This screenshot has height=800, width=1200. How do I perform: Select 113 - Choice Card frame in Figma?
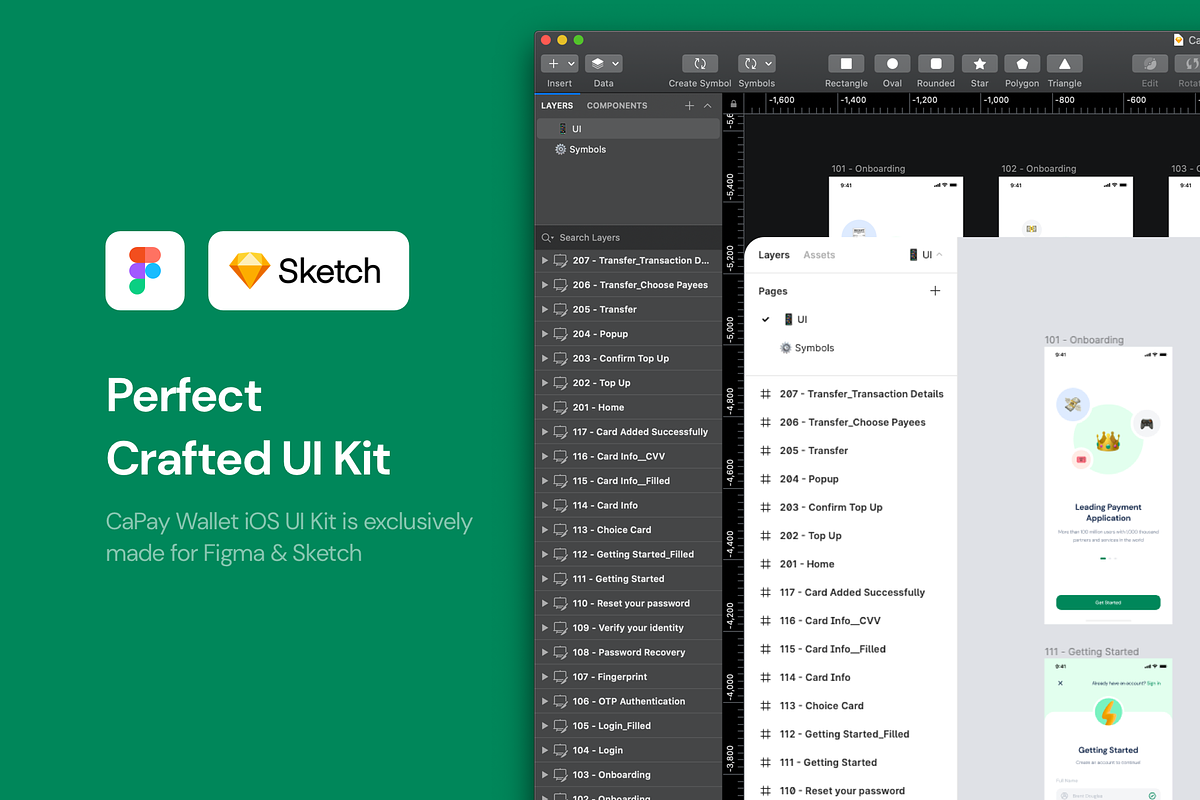(x=851, y=706)
